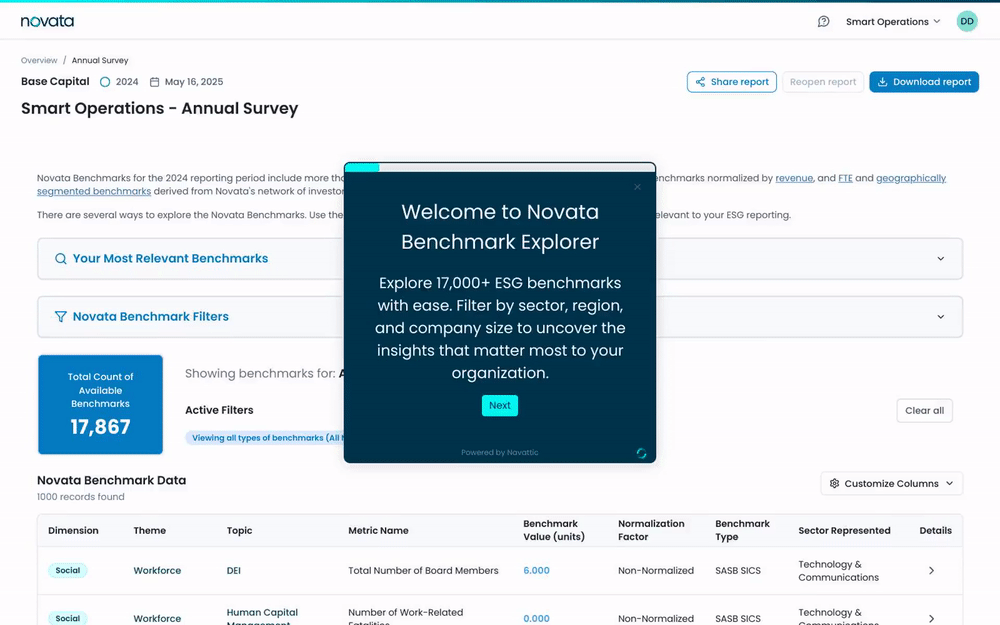This screenshot has width=1000, height=625.
Task: Click the Reopen report button
Action: point(823,82)
